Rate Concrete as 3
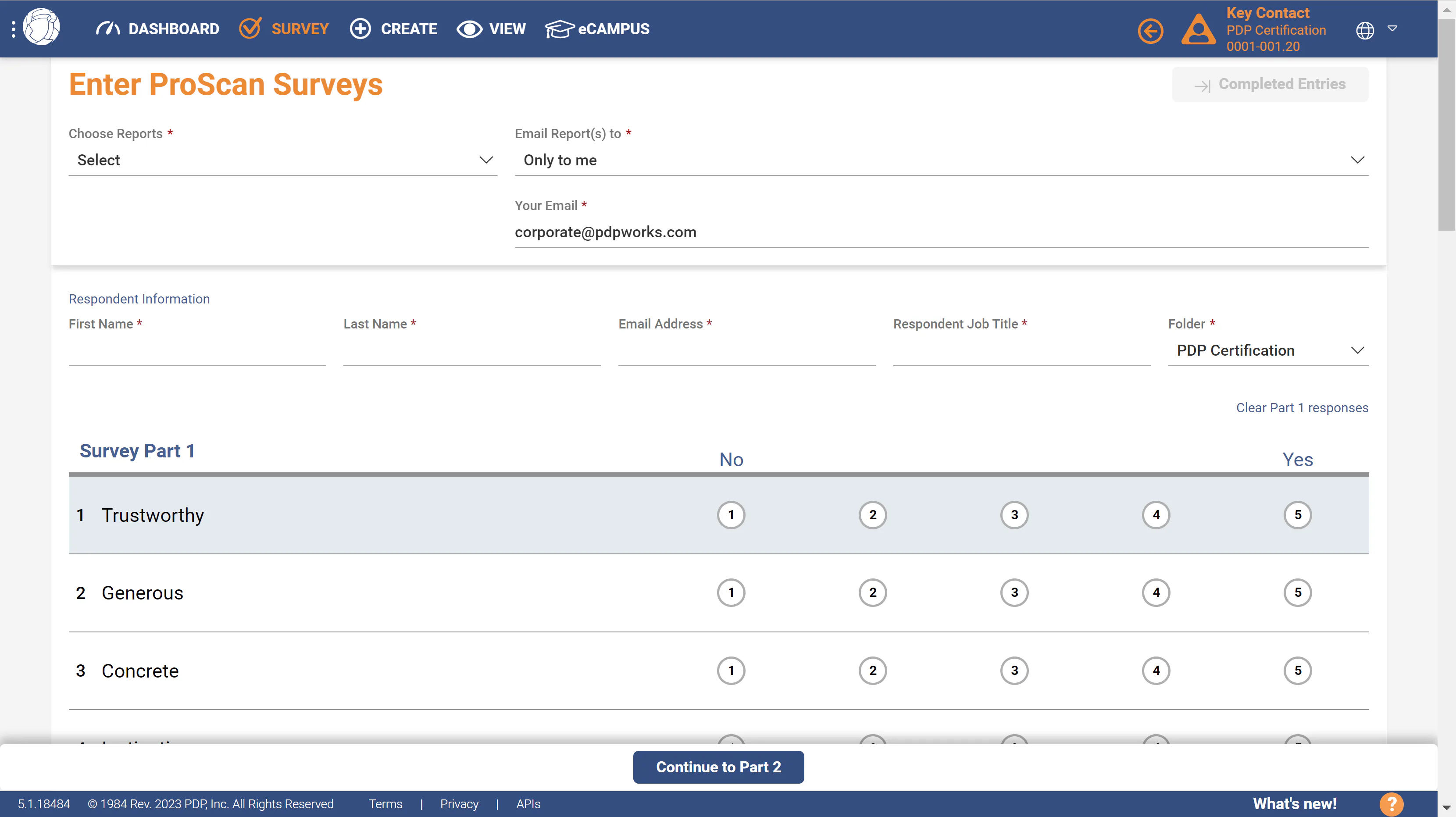 click(x=1014, y=670)
